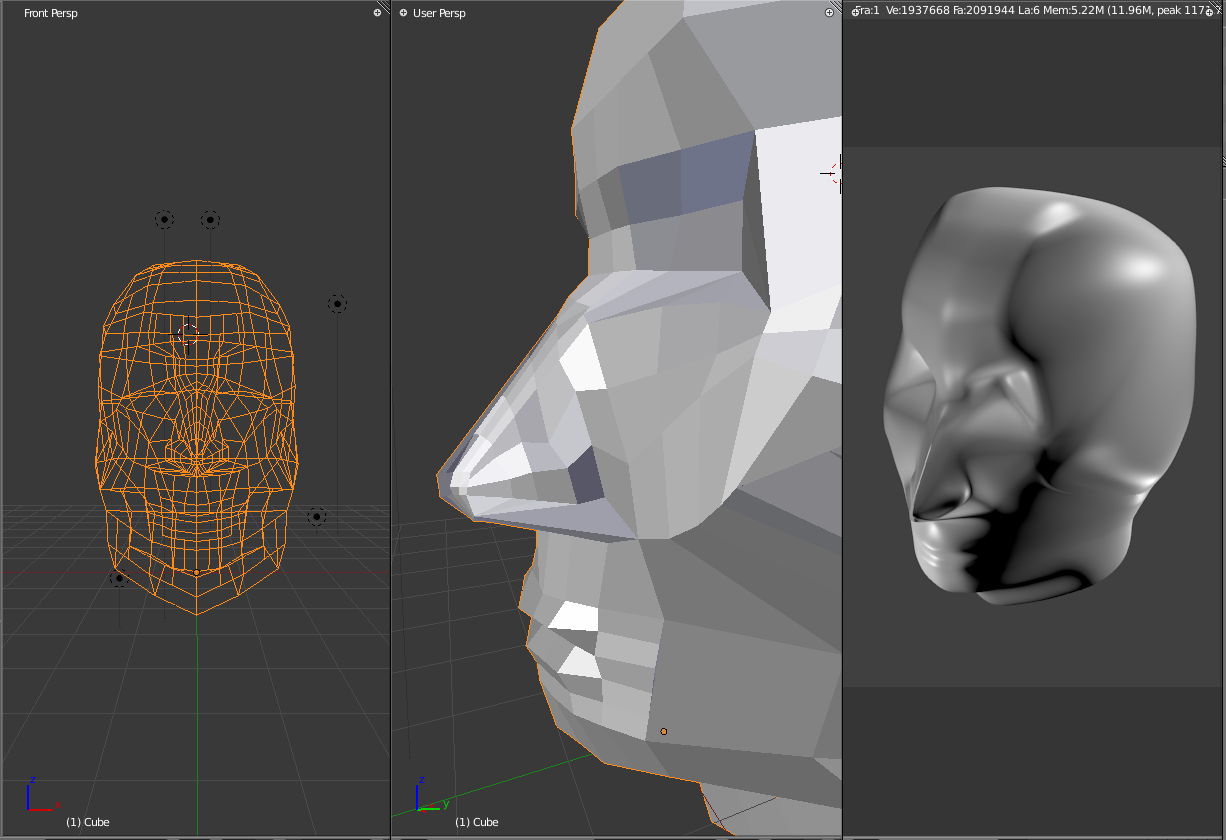The image size is (1226, 840).
Task: Select the lamp icon beside the head's right cheek
Action: [337, 303]
